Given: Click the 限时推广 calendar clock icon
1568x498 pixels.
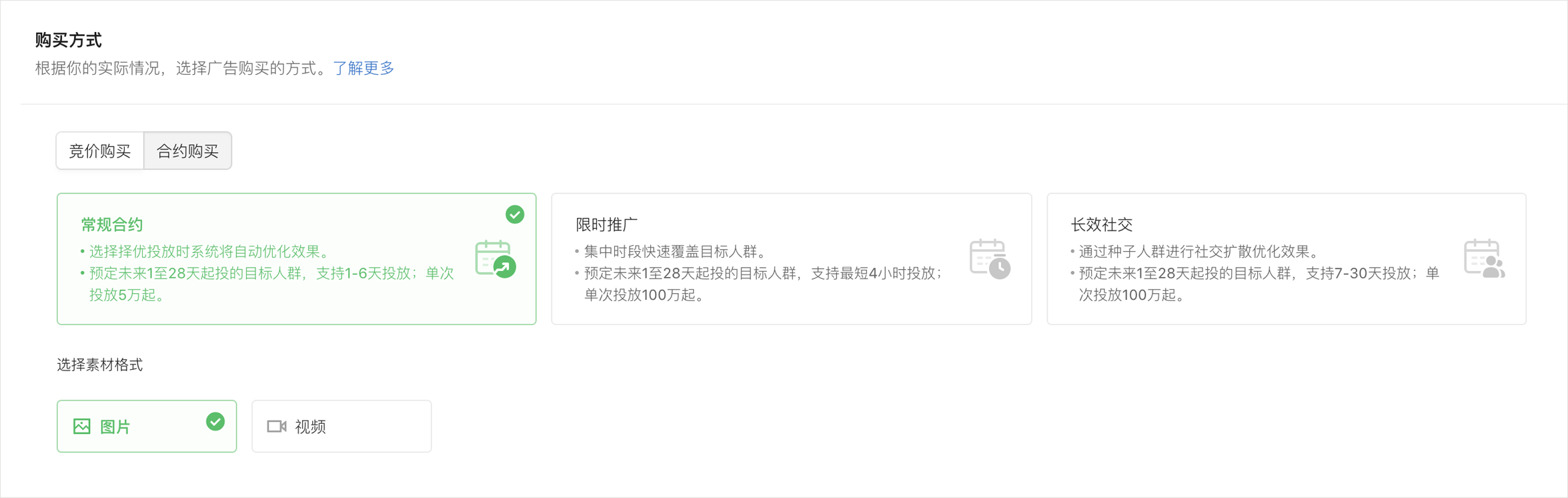Looking at the screenshot, I should 990,259.
